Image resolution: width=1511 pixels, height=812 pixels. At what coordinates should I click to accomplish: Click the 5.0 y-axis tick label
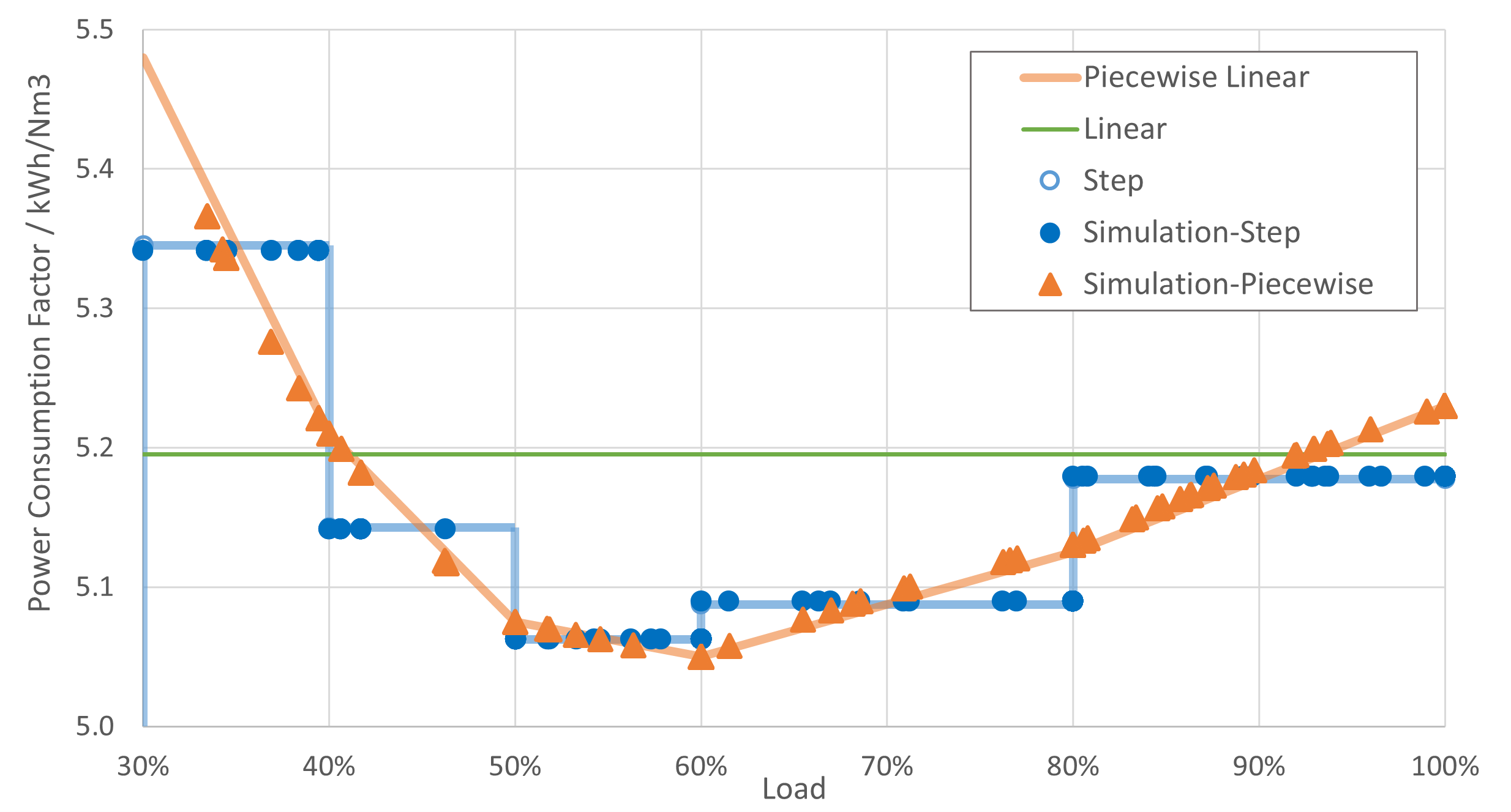[95, 726]
